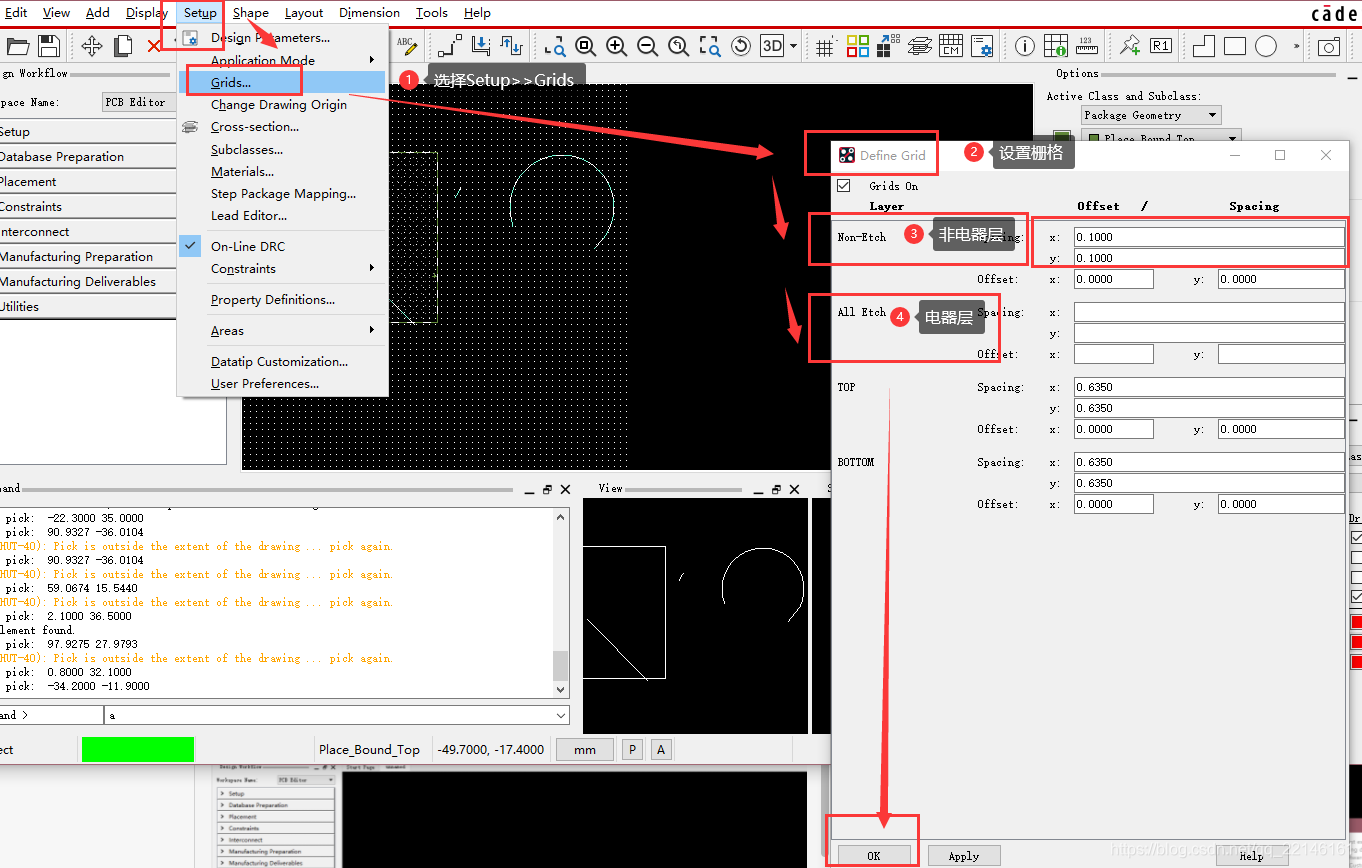Click the camera snapshot toolbar icon
Screen dimensions: 1362x868
coord(1328,46)
